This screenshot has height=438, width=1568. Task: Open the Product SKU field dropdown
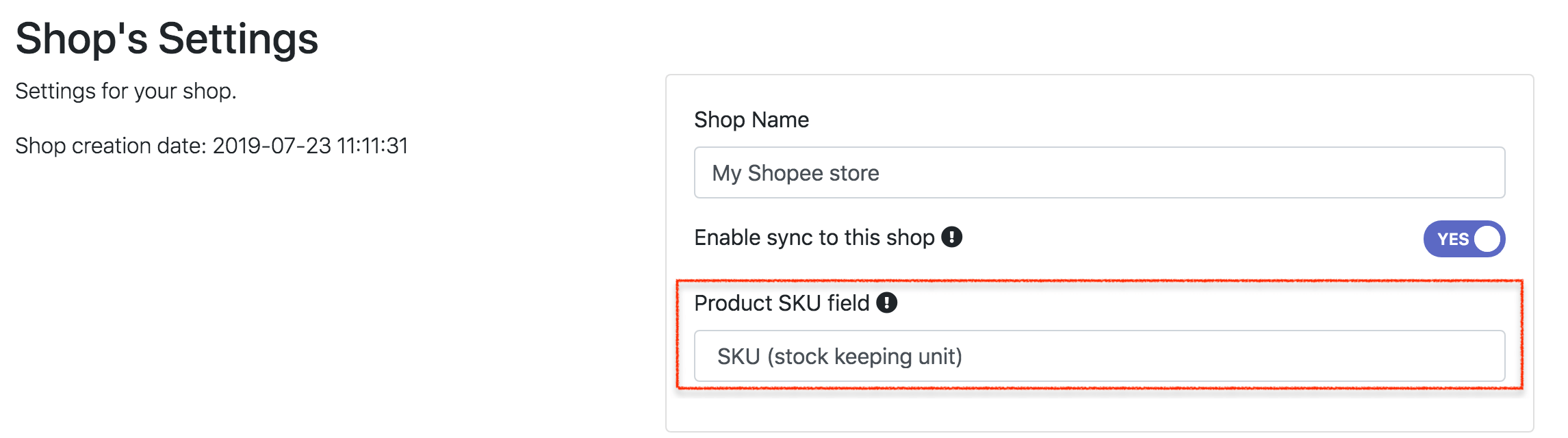(x=1099, y=356)
